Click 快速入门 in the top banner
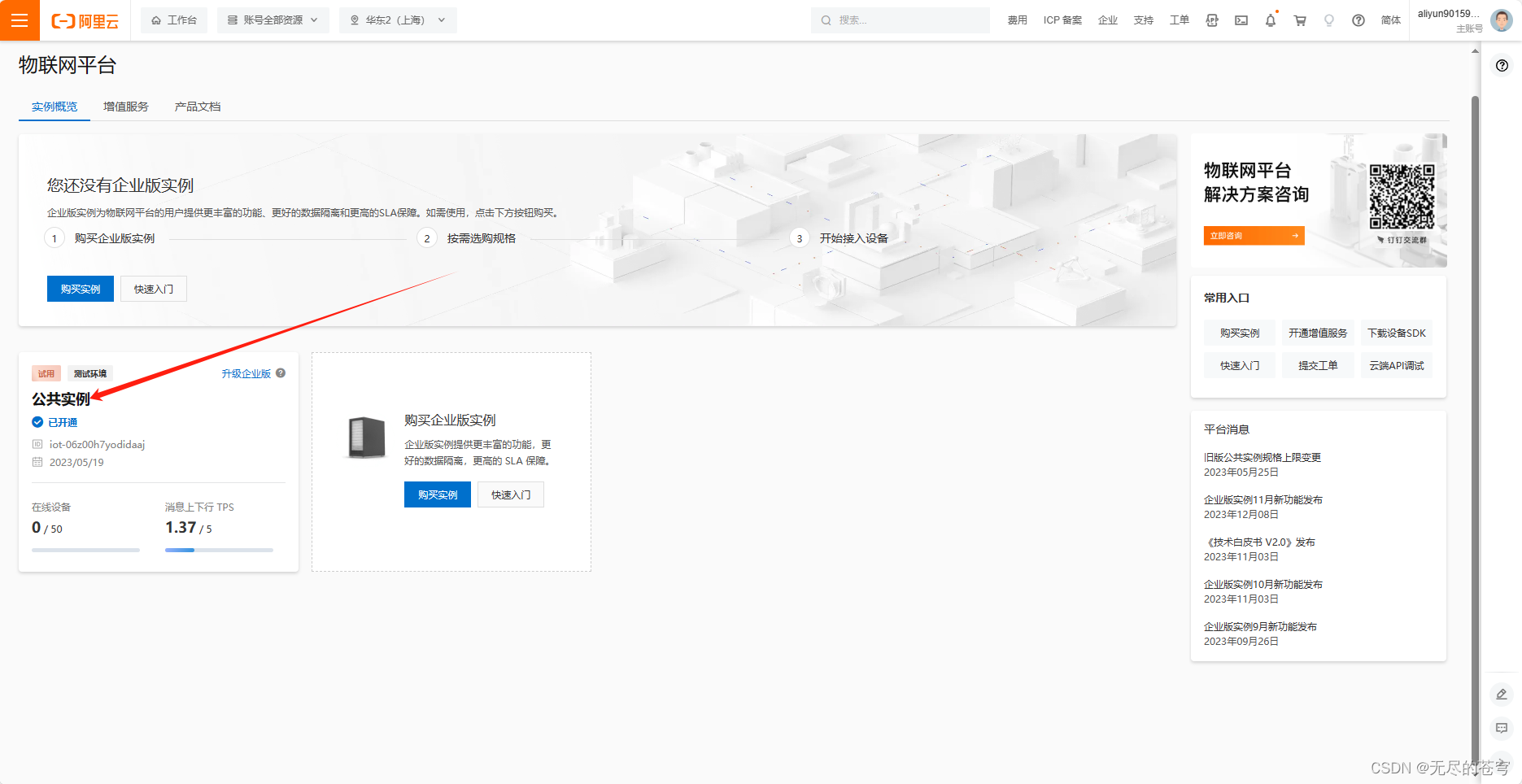Viewport: 1522px width, 784px height. click(154, 289)
